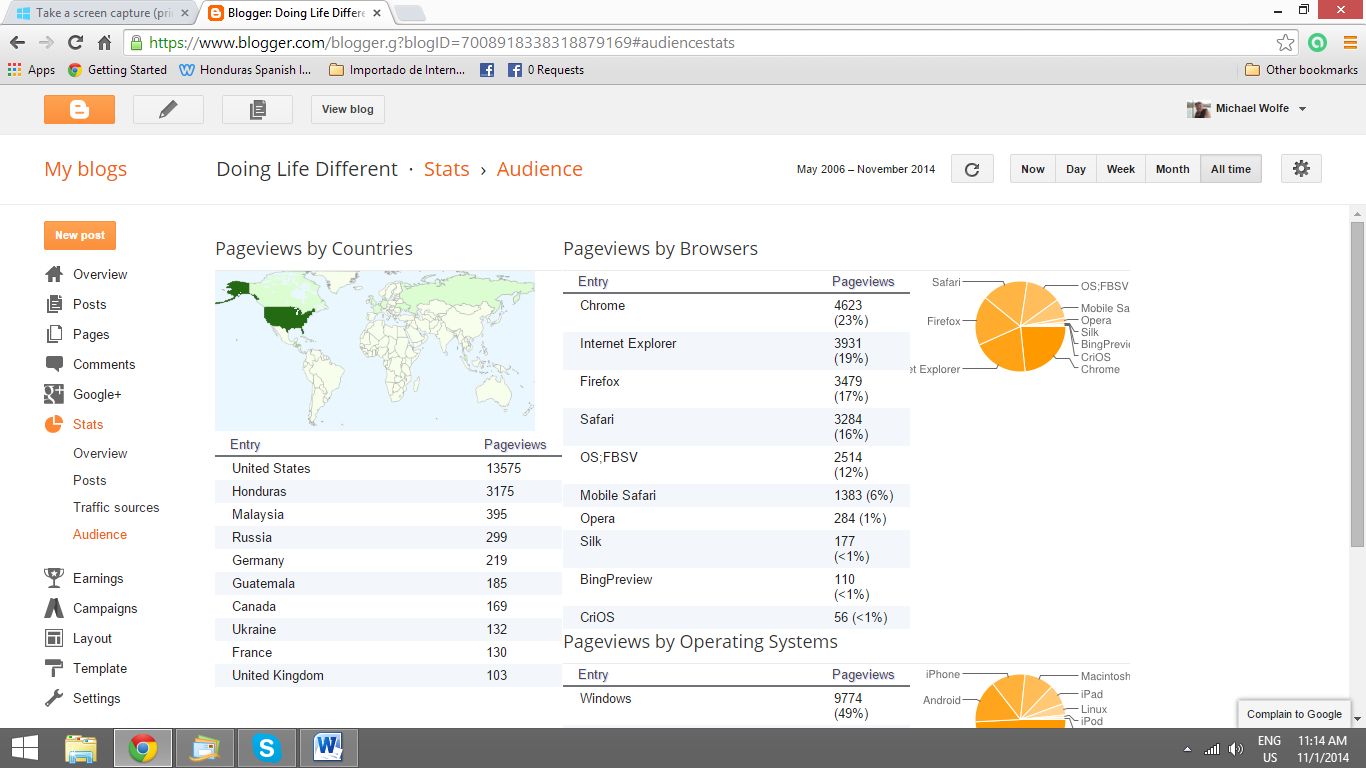Screen dimensions: 1366x768
Task: Open the Getting Started bookmark
Action: point(117,70)
